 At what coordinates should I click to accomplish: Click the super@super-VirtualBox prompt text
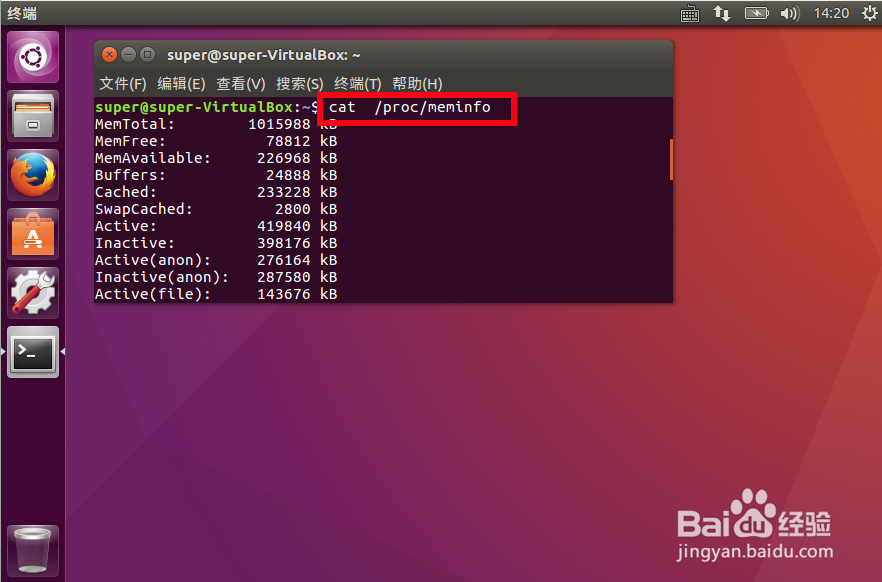[x=194, y=107]
